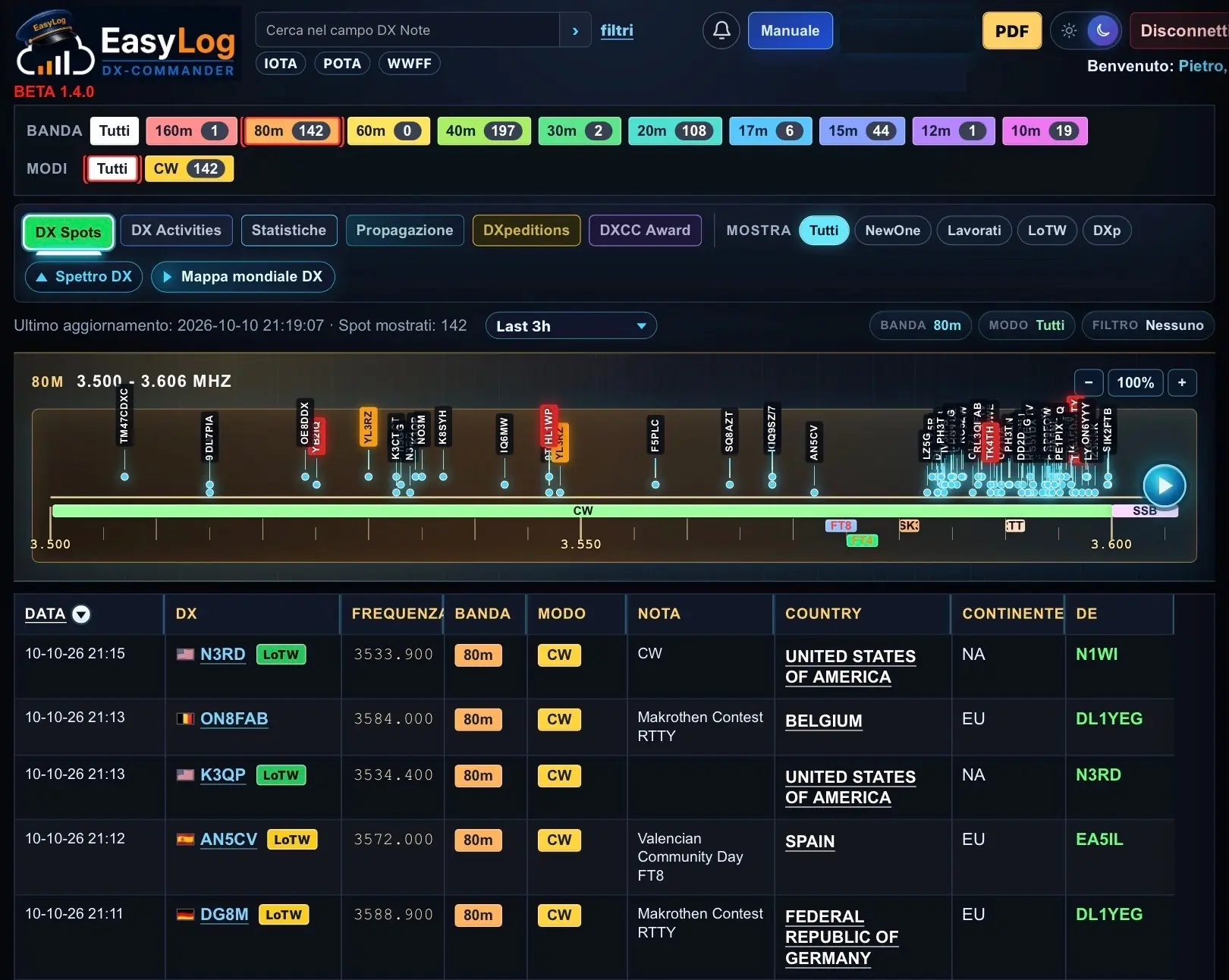Export with the PDF button
Screen dimensions: 1229x980
1012,31
